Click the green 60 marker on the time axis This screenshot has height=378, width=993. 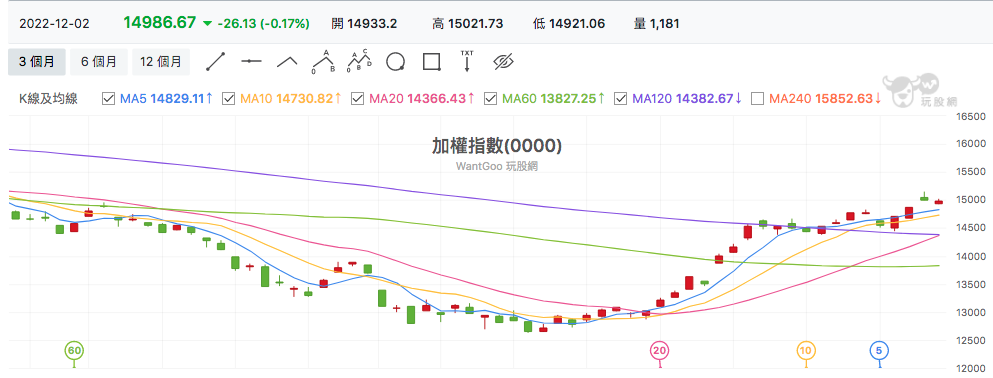point(75,350)
